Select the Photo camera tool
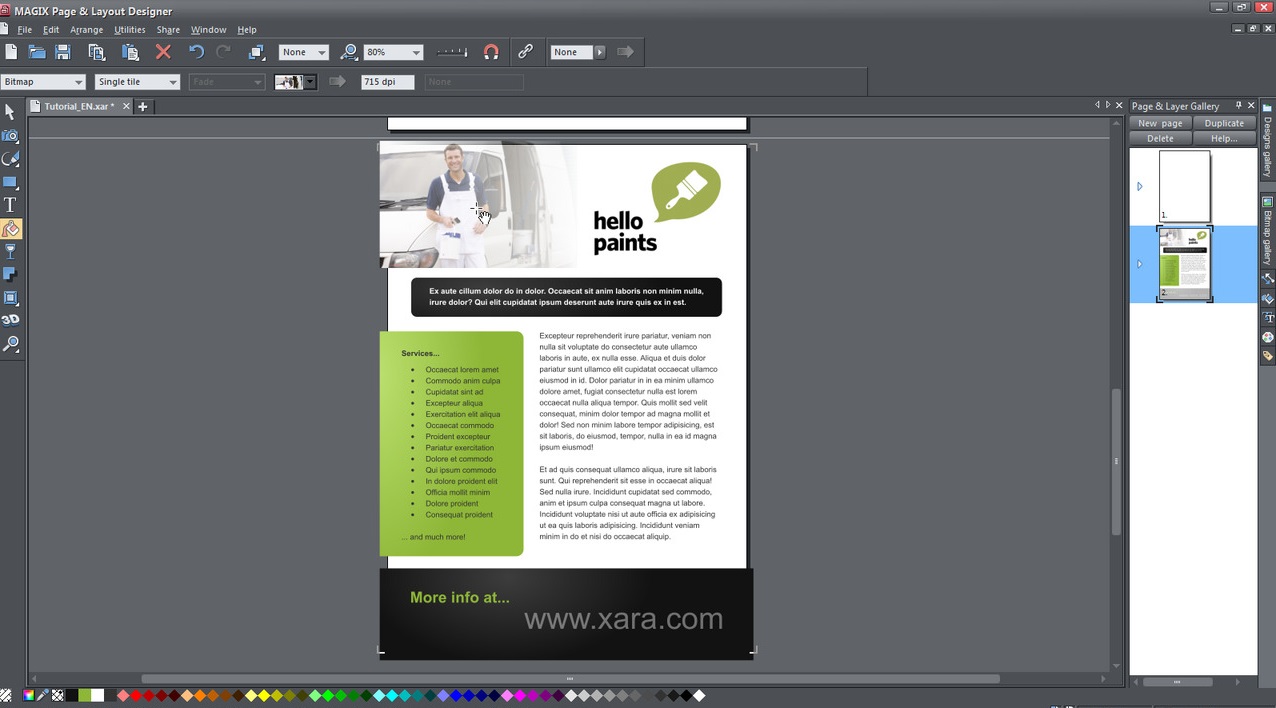Viewport: 1276px width, 708px height. click(x=10, y=135)
